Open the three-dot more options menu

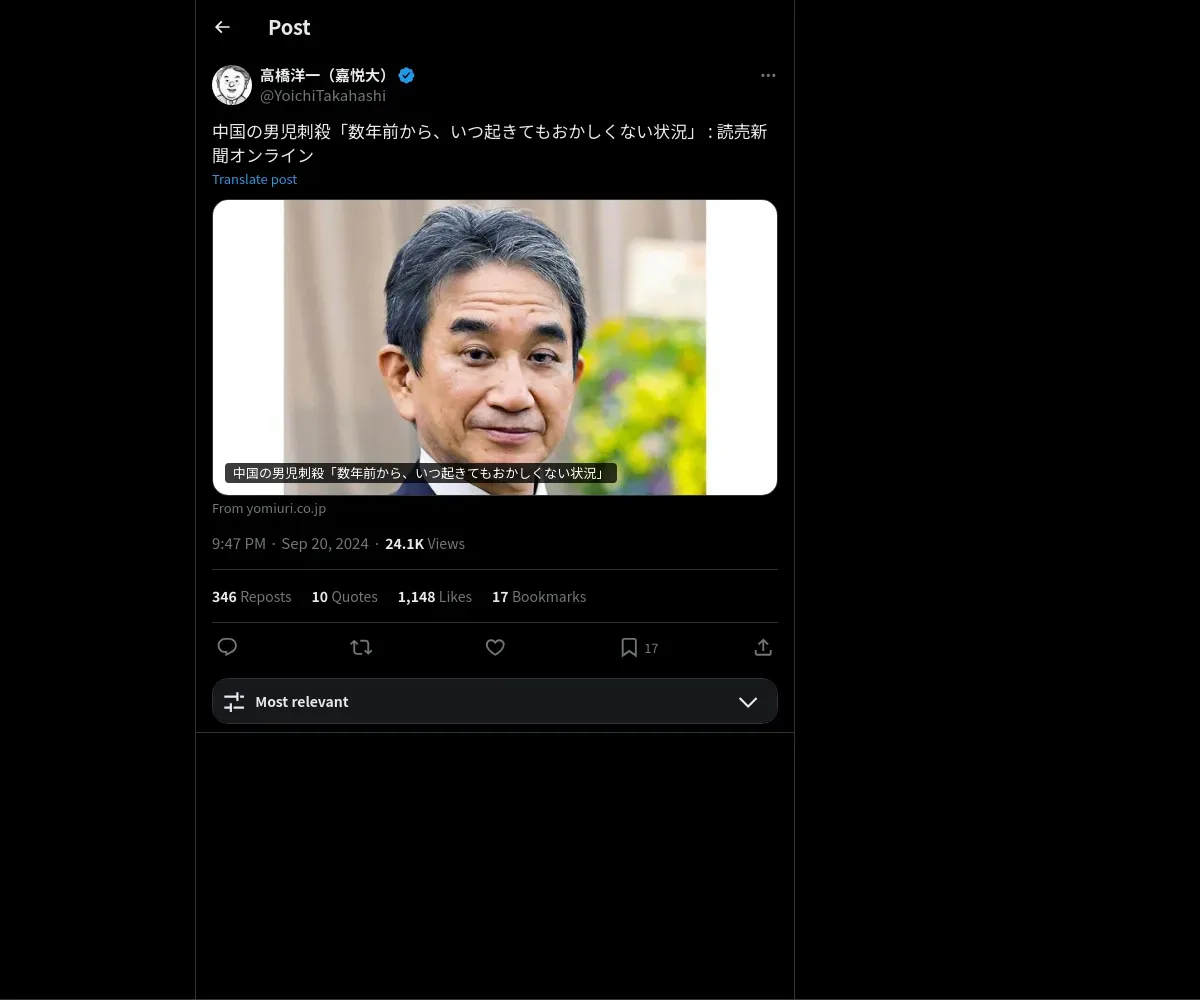768,75
